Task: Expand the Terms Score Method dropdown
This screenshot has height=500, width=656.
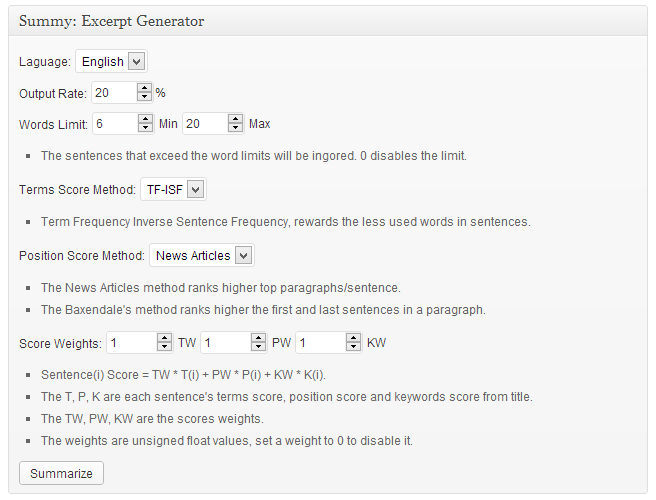Action: click(x=173, y=189)
